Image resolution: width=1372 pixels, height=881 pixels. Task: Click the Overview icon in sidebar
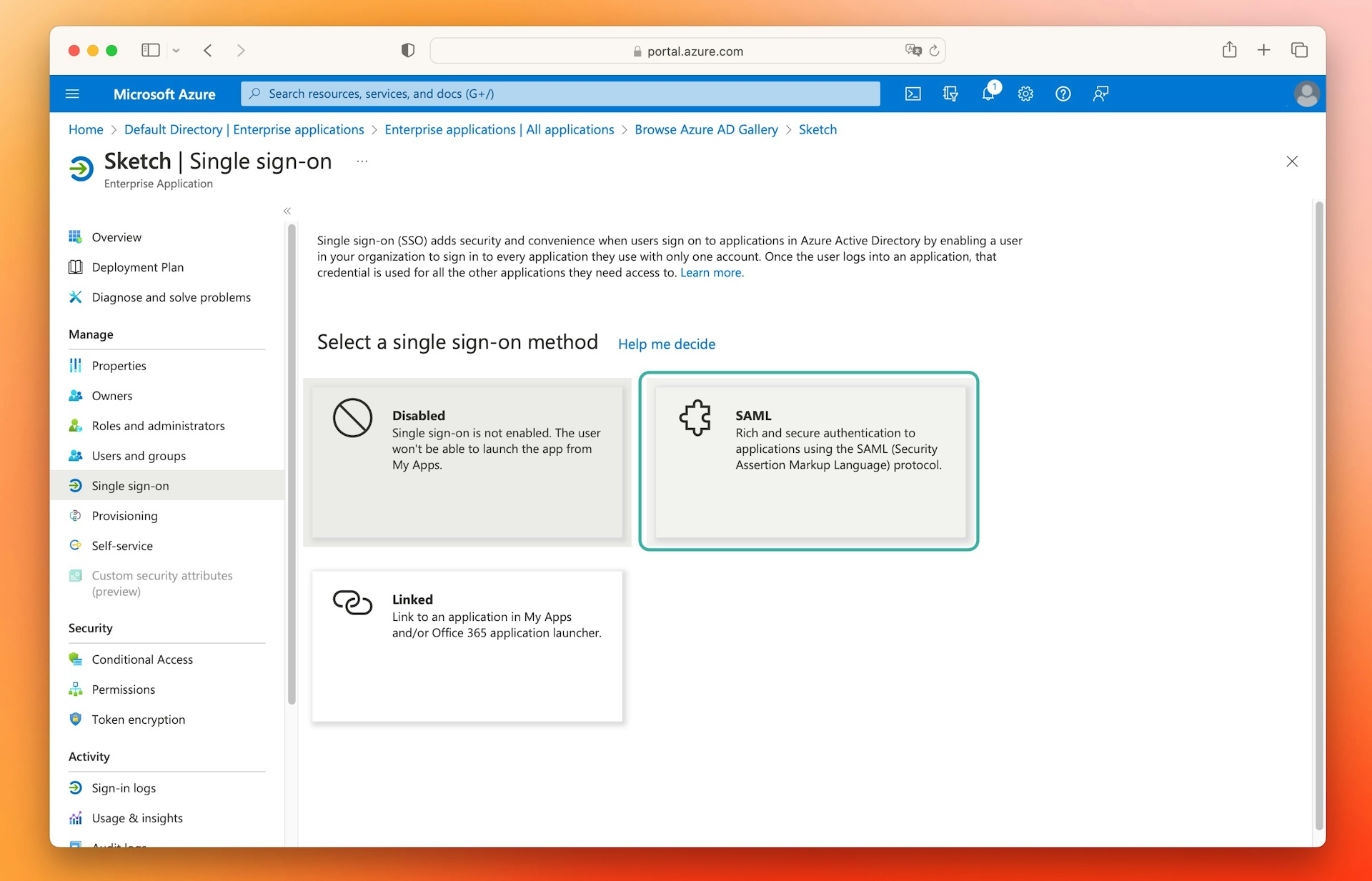[75, 237]
